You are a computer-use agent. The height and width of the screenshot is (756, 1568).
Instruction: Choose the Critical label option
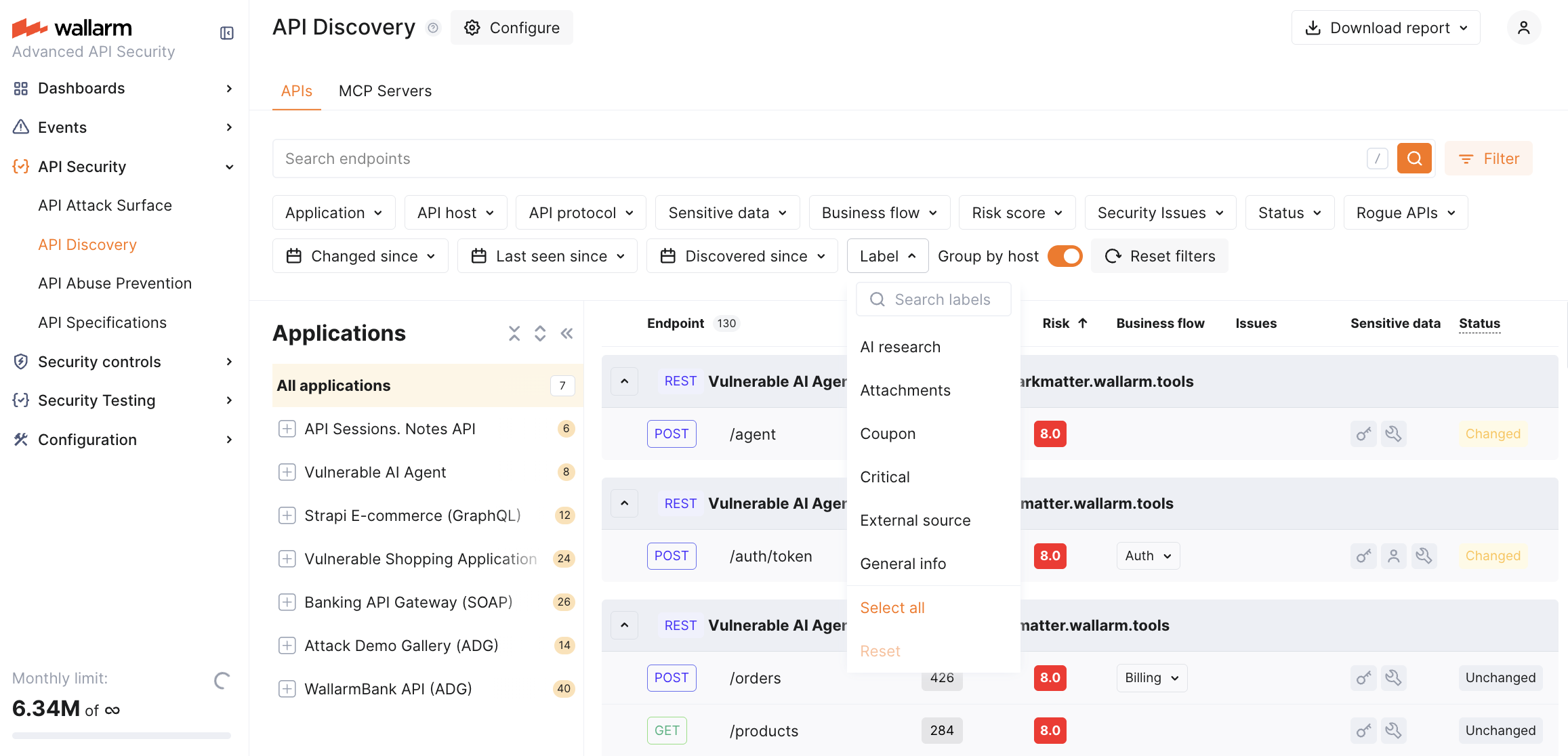885,477
